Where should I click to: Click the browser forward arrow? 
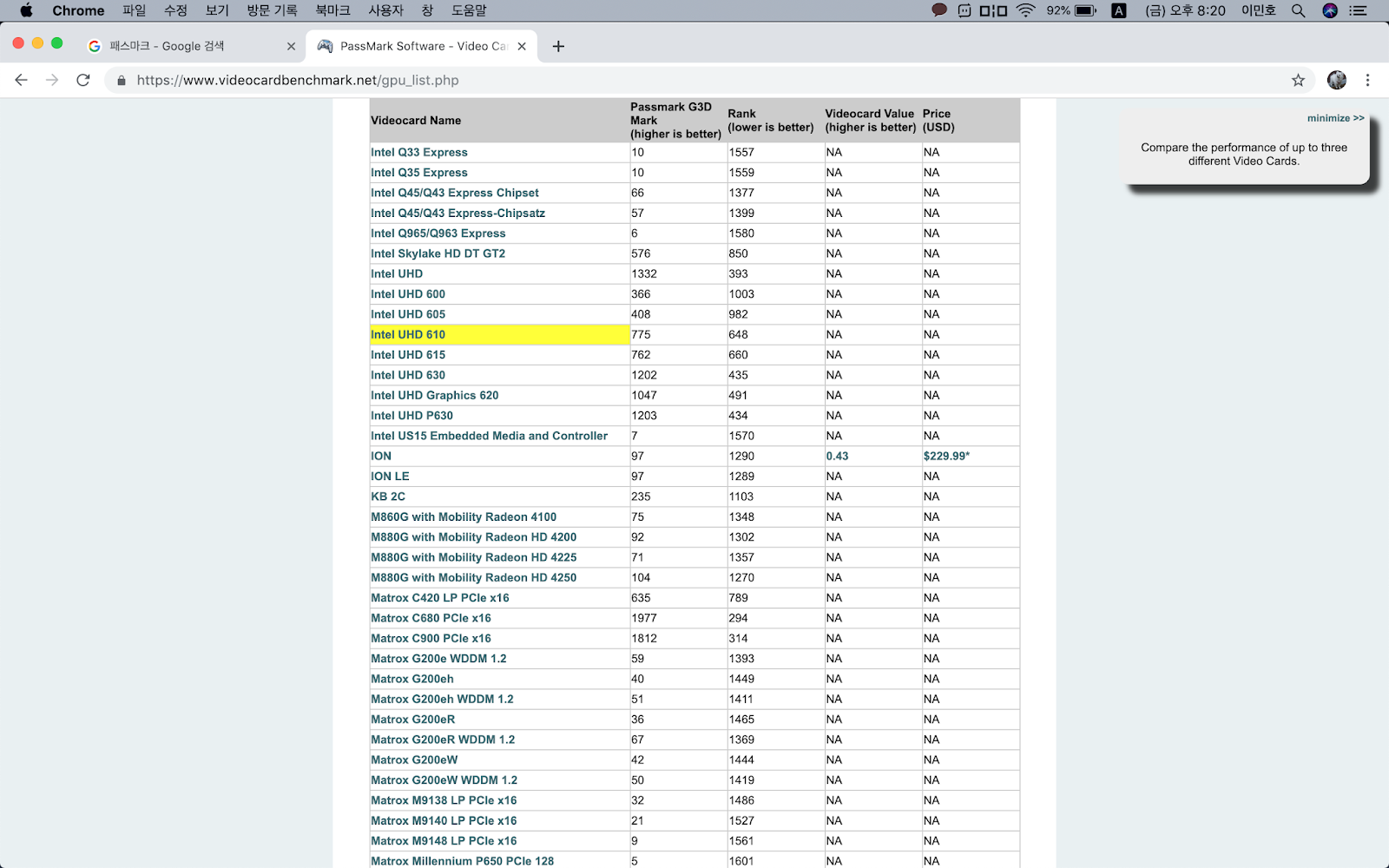coord(52,80)
